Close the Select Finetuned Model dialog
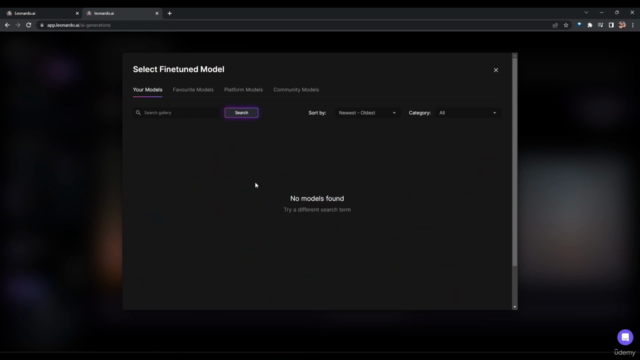The height and width of the screenshot is (360, 640). click(496, 70)
